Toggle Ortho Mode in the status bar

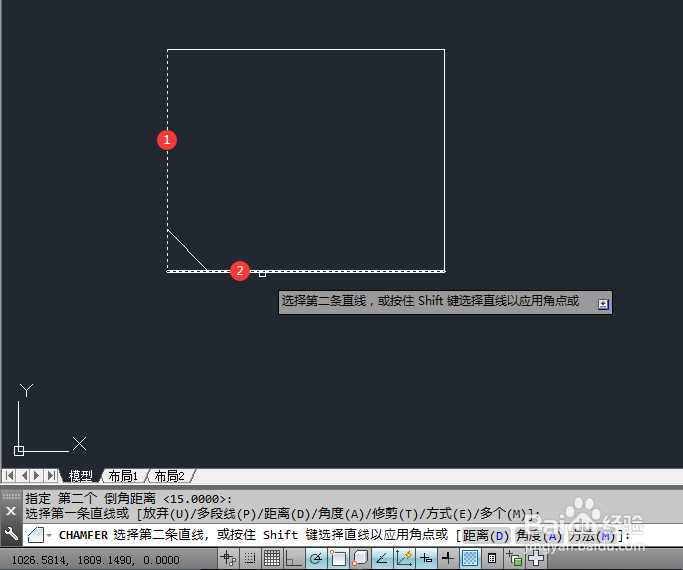click(294, 559)
